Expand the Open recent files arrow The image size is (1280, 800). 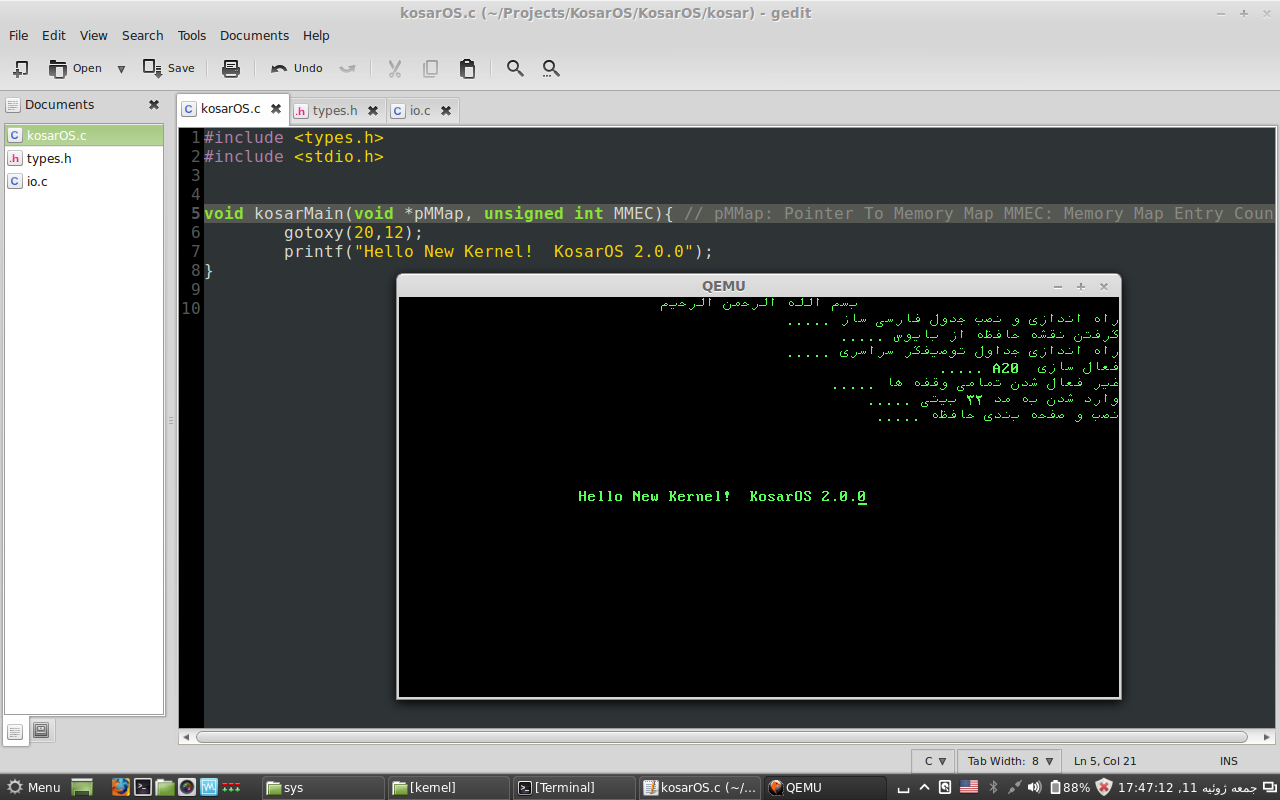pos(121,68)
